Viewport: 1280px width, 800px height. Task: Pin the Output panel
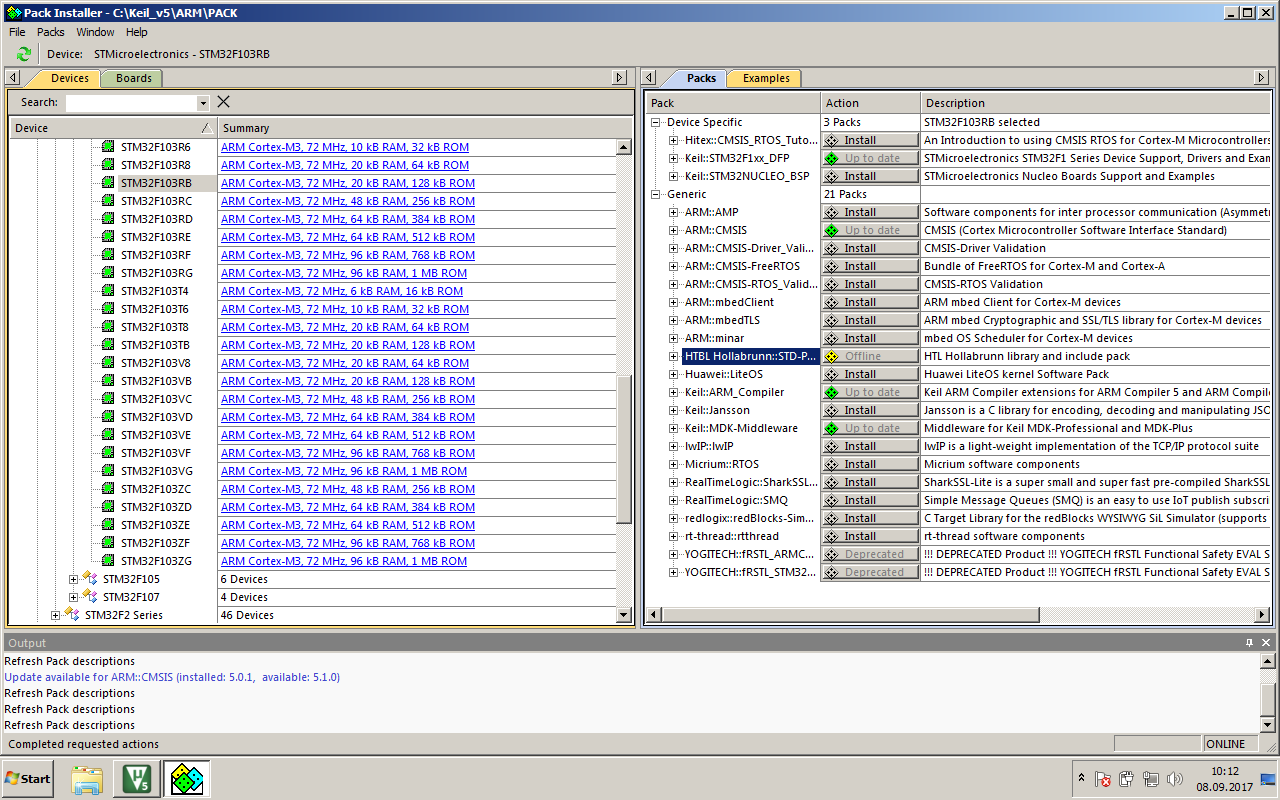point(1249,642)
